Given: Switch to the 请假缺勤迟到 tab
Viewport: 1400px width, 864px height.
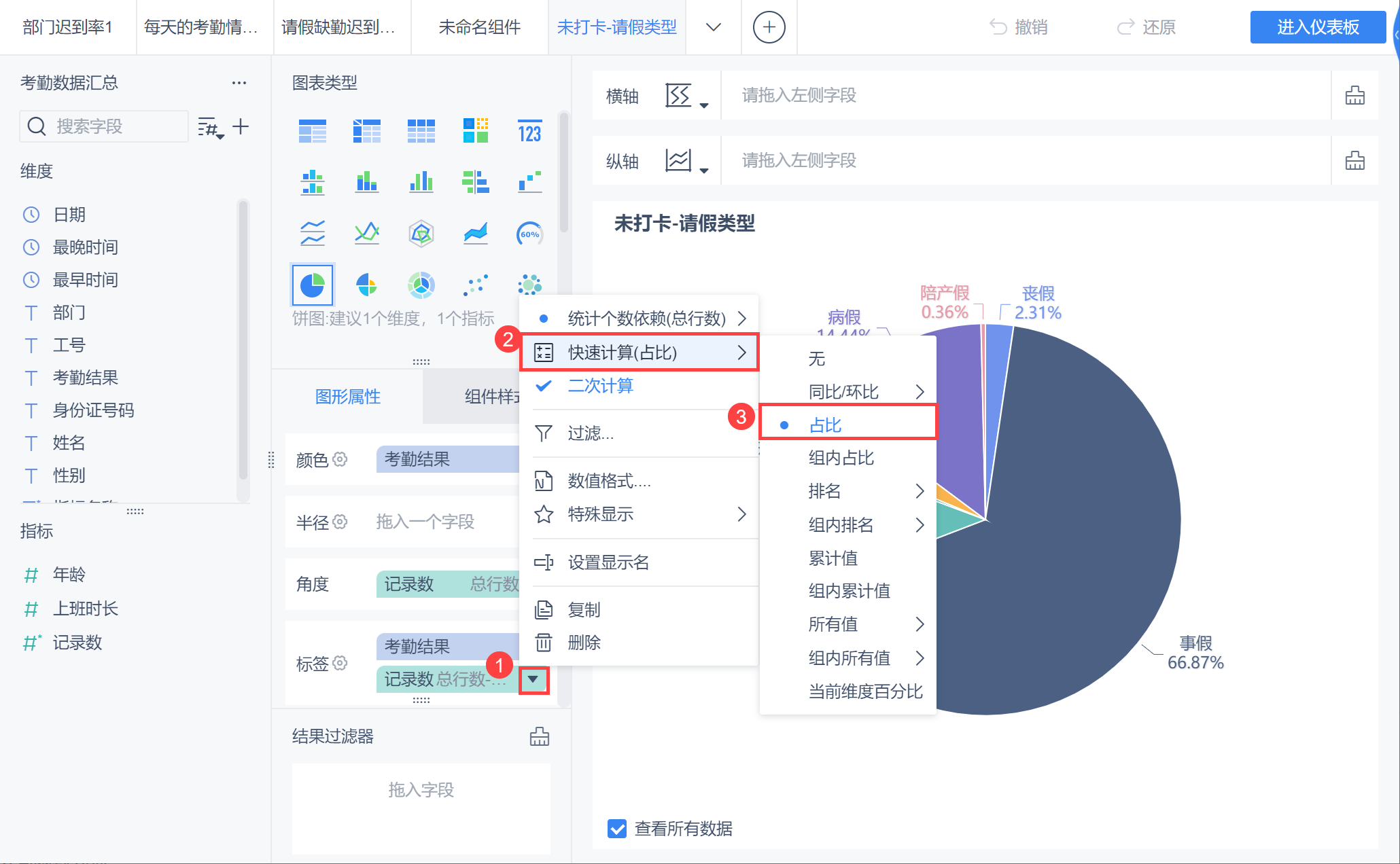Looking at the screenshot, I should pyautogui.click(x=338, y=27).
